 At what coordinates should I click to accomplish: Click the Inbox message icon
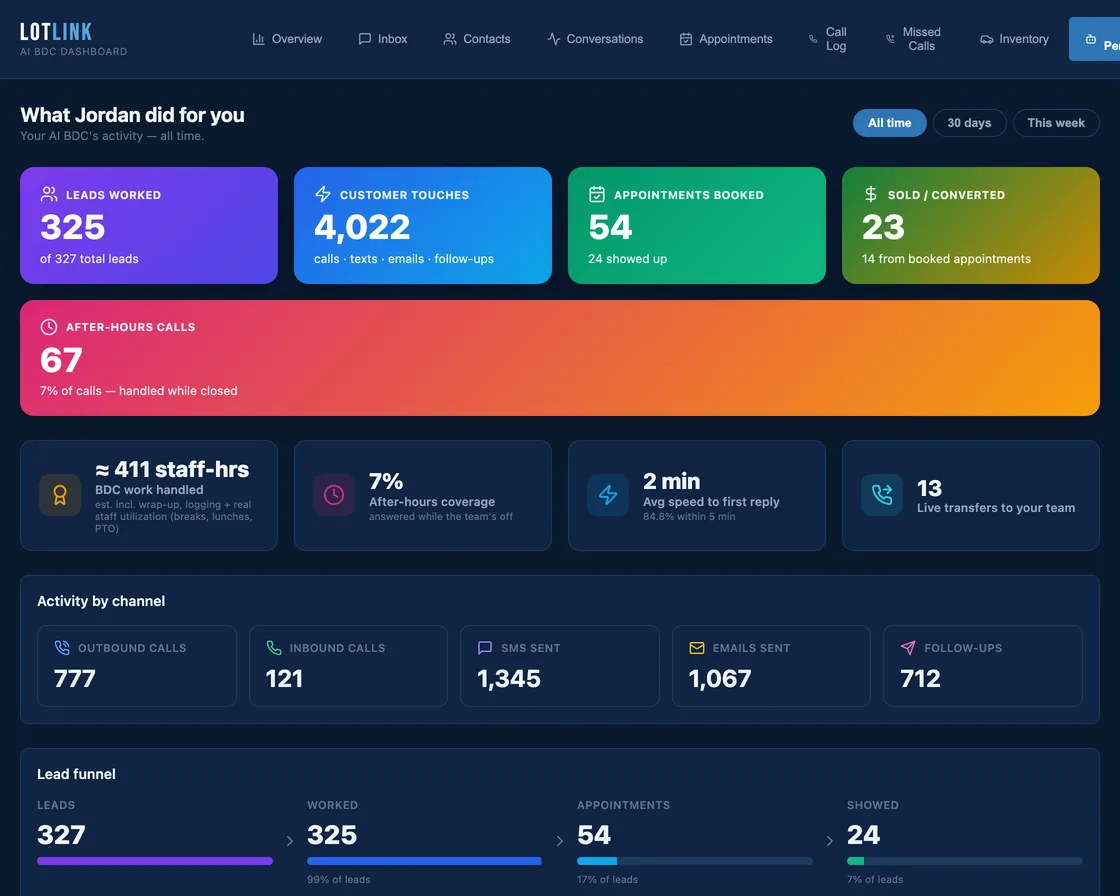pos(364,39)
